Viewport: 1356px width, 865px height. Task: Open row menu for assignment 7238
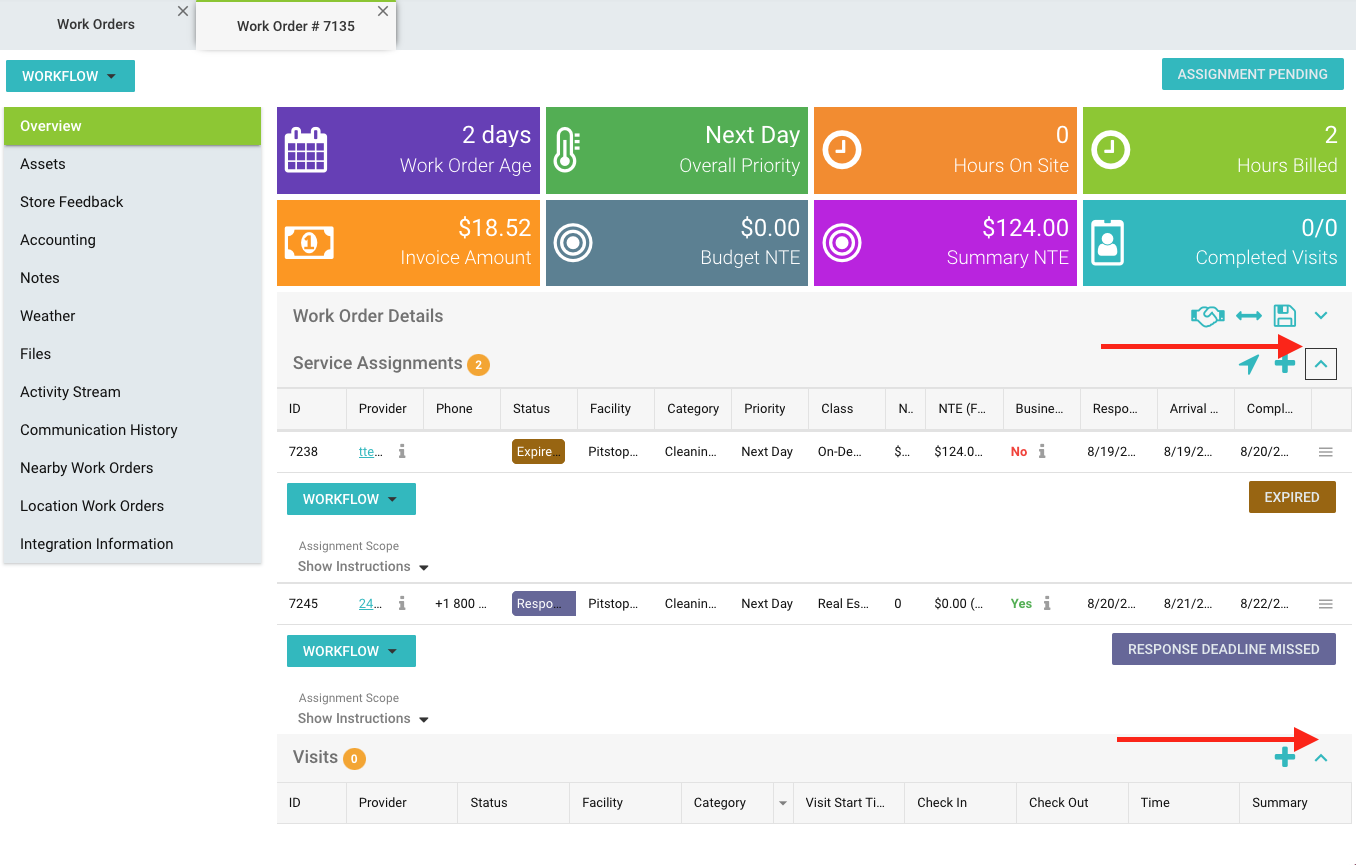tap(1326, 452)
